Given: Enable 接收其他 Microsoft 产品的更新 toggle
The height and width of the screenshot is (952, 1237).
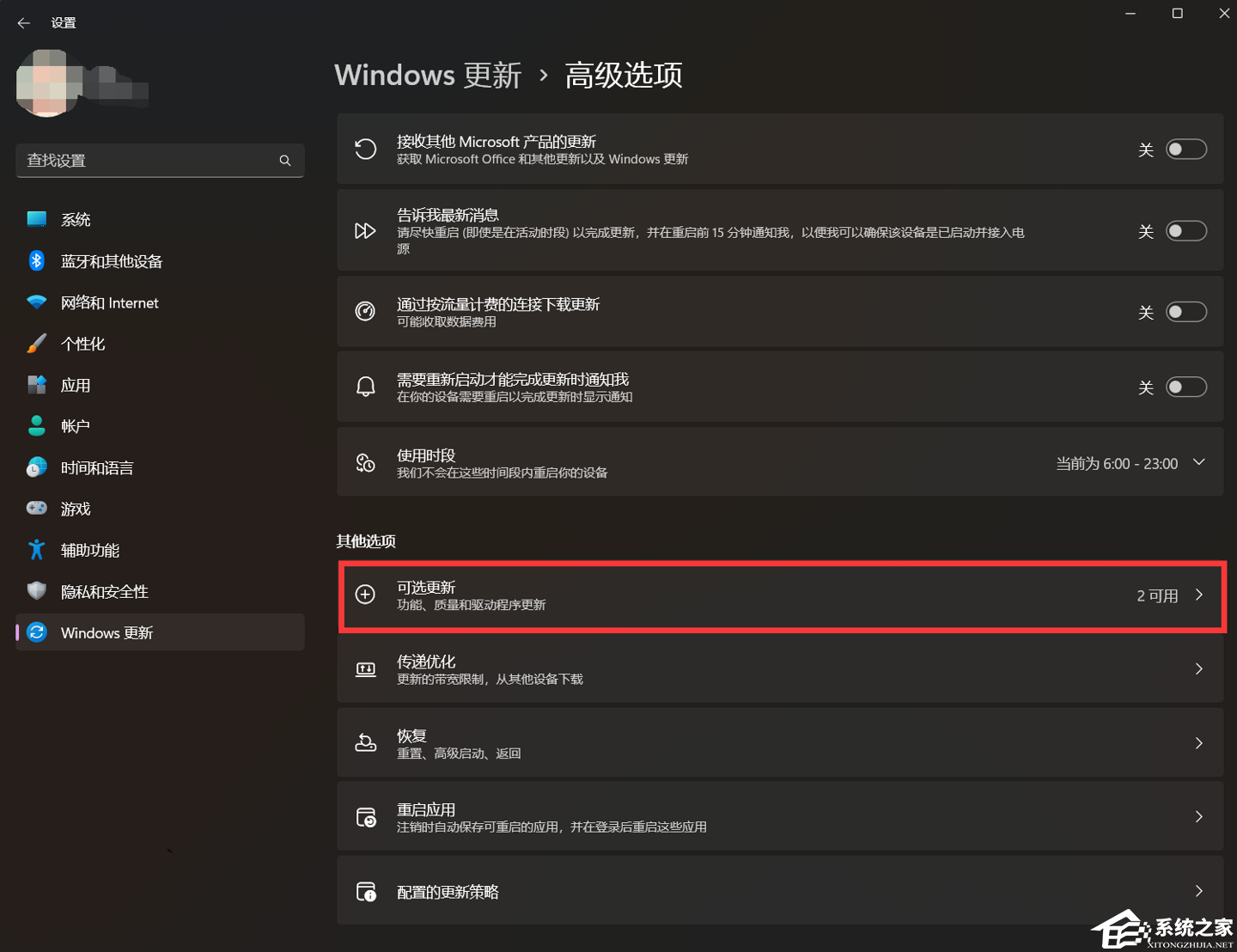Looking at the screenshot, I should [1186, 150].
